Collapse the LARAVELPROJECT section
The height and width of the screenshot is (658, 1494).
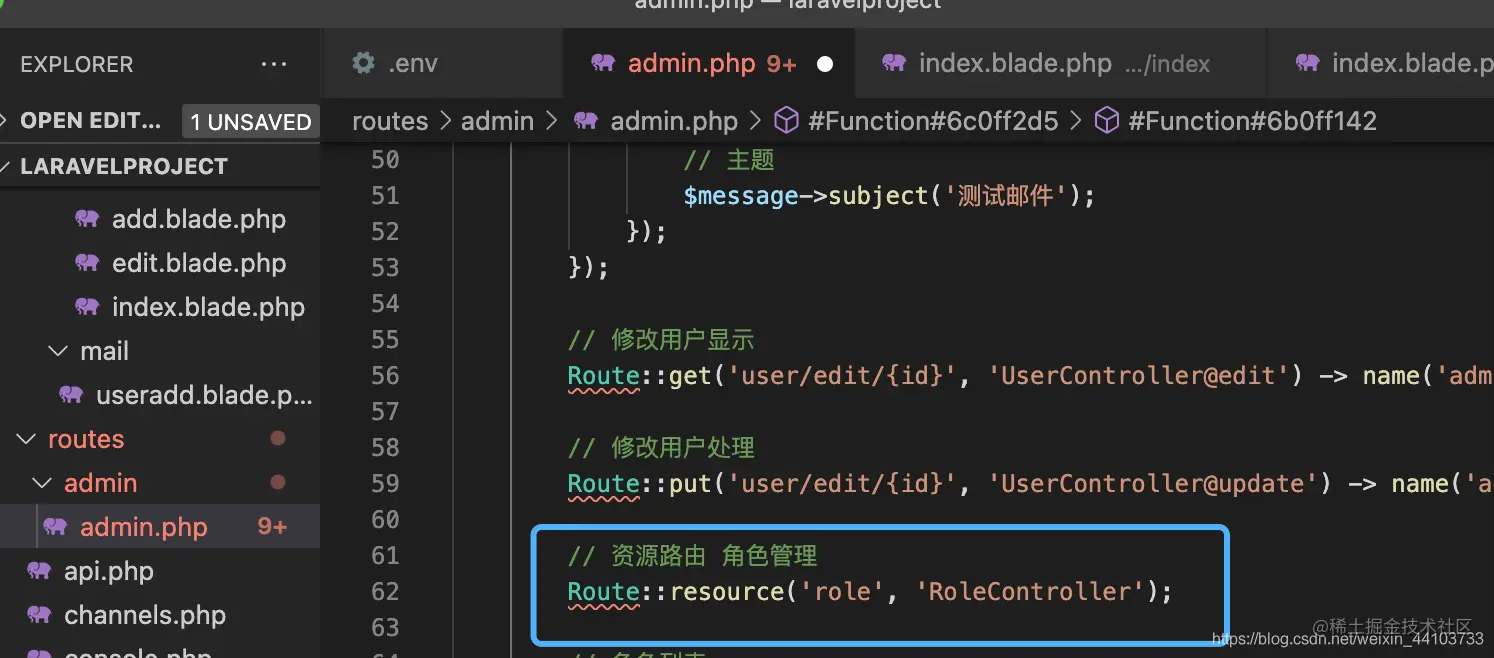(124, 166)
